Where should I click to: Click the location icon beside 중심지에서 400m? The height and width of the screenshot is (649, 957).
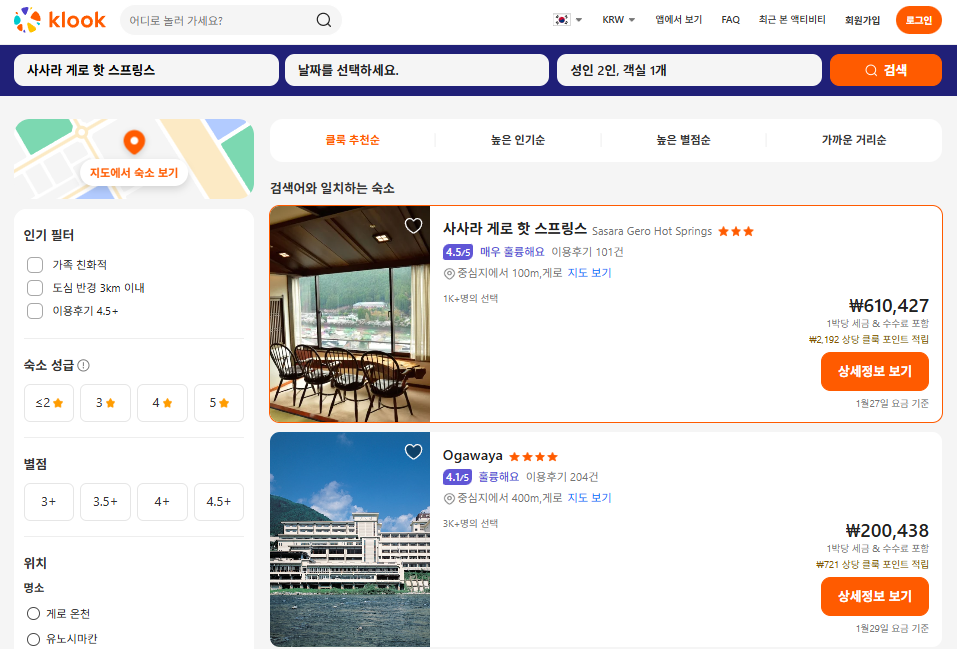click(449, 499)
